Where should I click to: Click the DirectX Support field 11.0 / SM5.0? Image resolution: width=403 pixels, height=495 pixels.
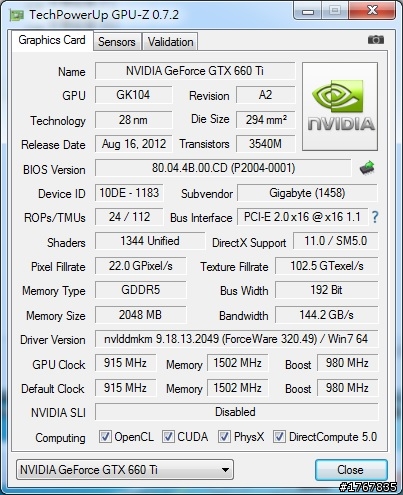pyautogui.click(x=336, y=241)
